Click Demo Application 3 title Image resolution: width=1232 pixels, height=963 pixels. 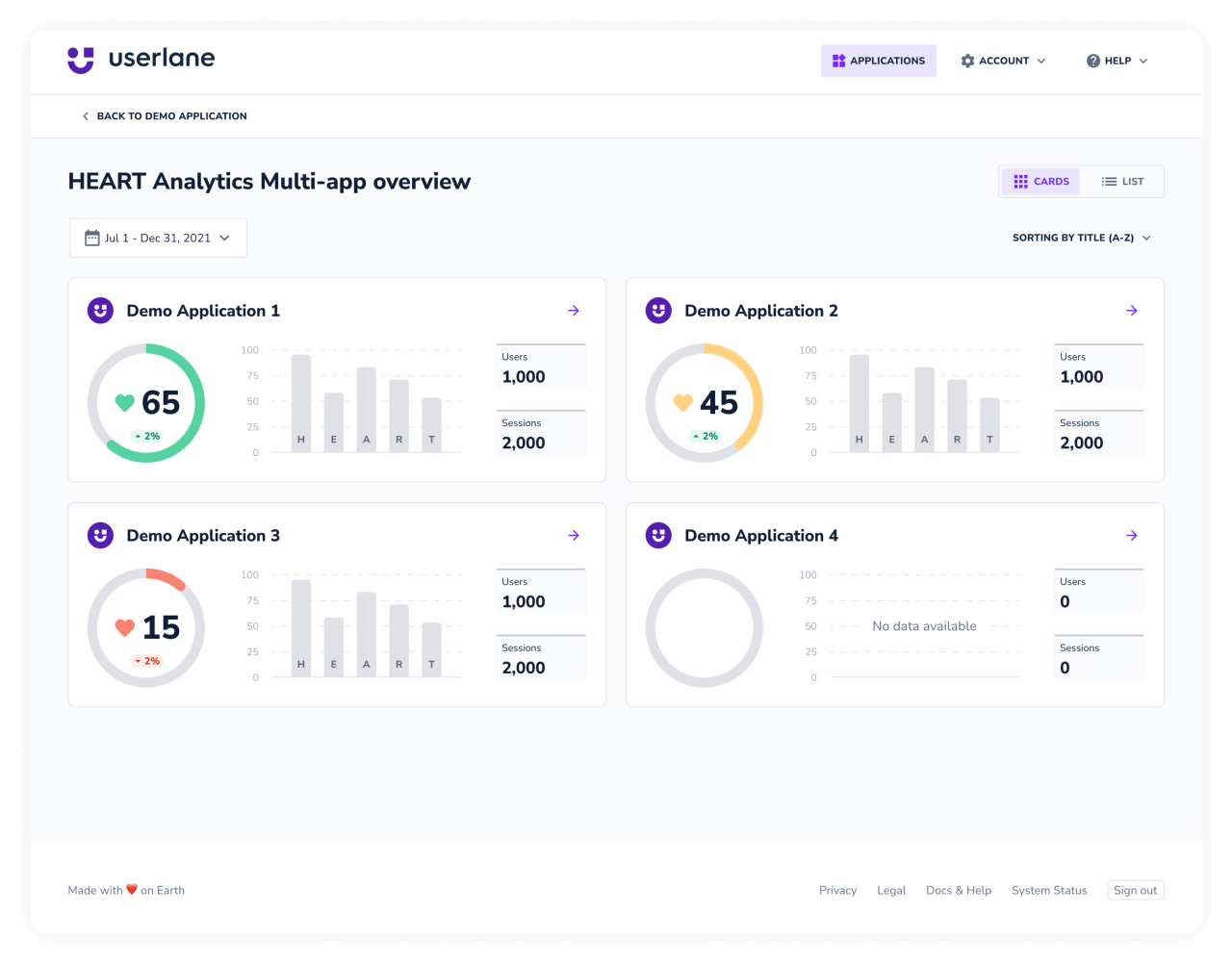[x=203, y=536]
